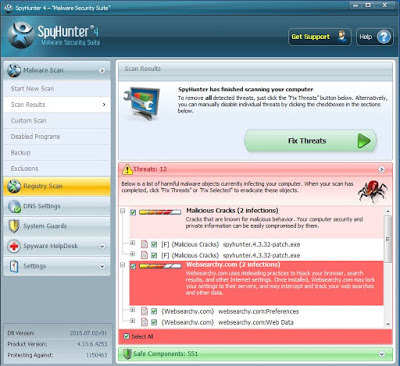This screenshot has width=400, height=366.
Task: Click the Get Support agent icon
Action: pos(342,36)
